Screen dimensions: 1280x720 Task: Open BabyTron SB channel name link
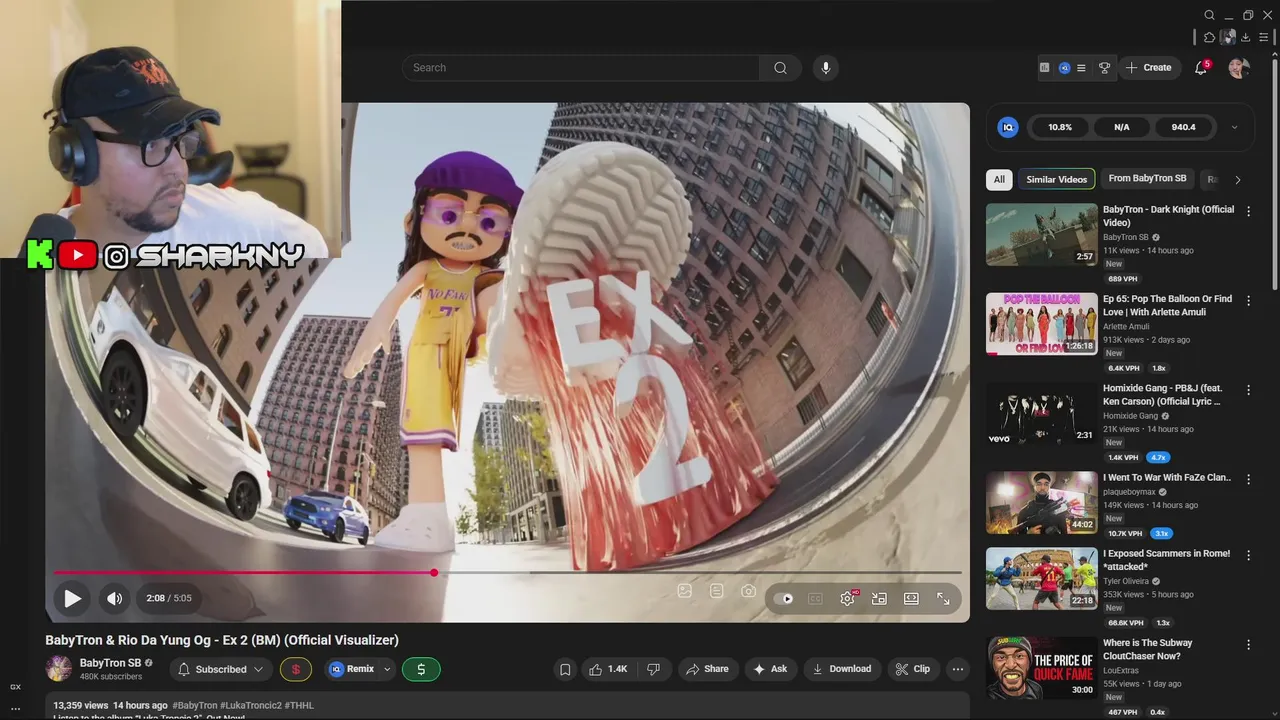[110, 663]
